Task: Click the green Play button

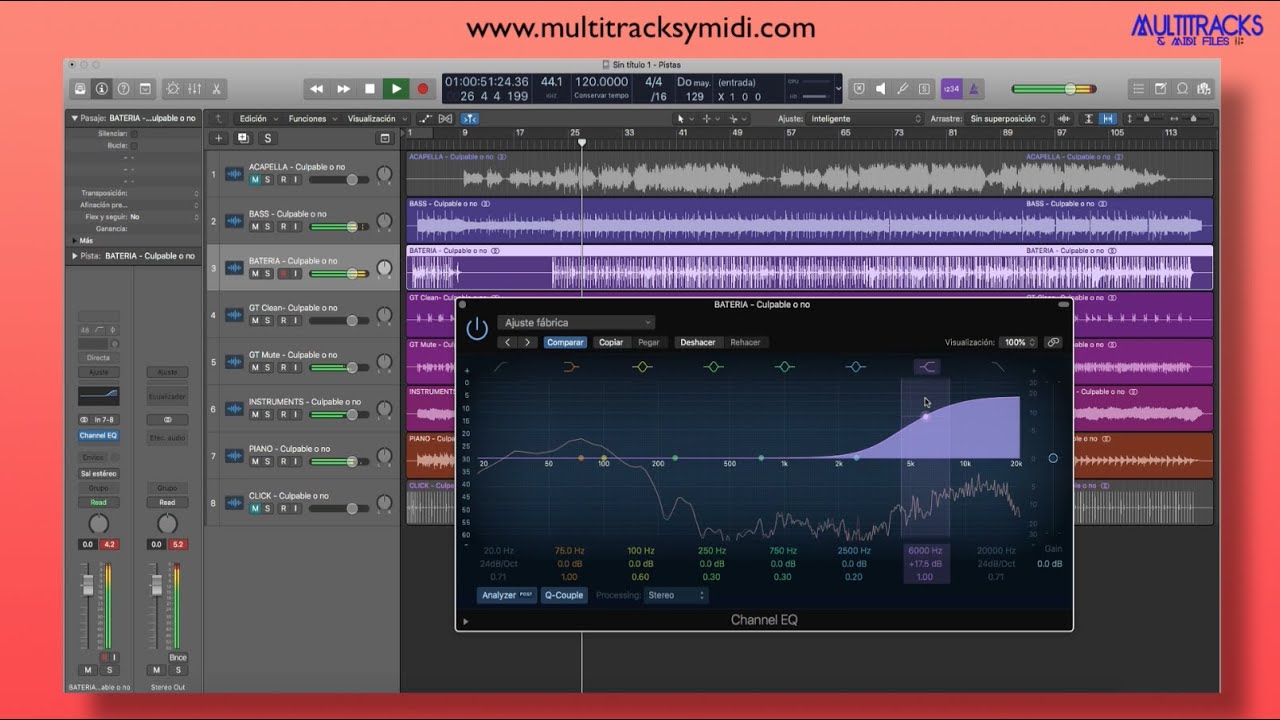Action: [396, 89]
